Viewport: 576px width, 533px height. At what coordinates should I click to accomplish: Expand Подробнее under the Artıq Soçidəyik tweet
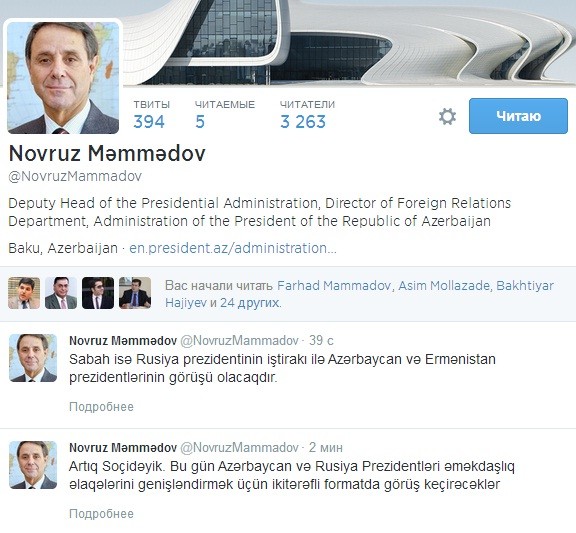coord(101,514)
